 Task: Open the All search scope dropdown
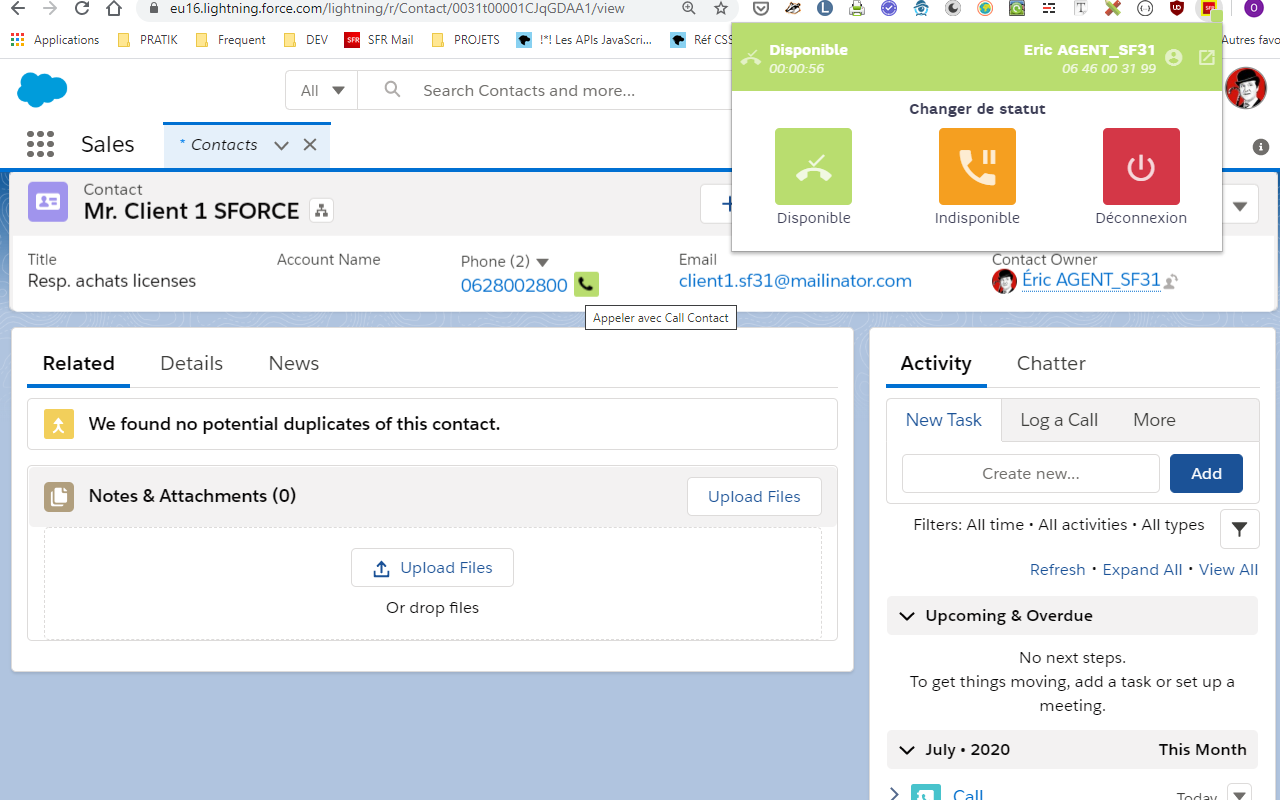pyautogui.click(x=322, y=90)
